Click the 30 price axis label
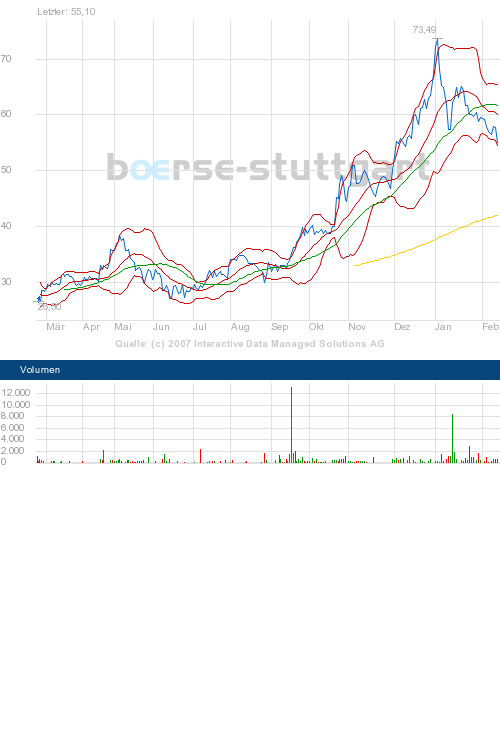The width and height of the screenshot is (500, 735). [6, 281]
